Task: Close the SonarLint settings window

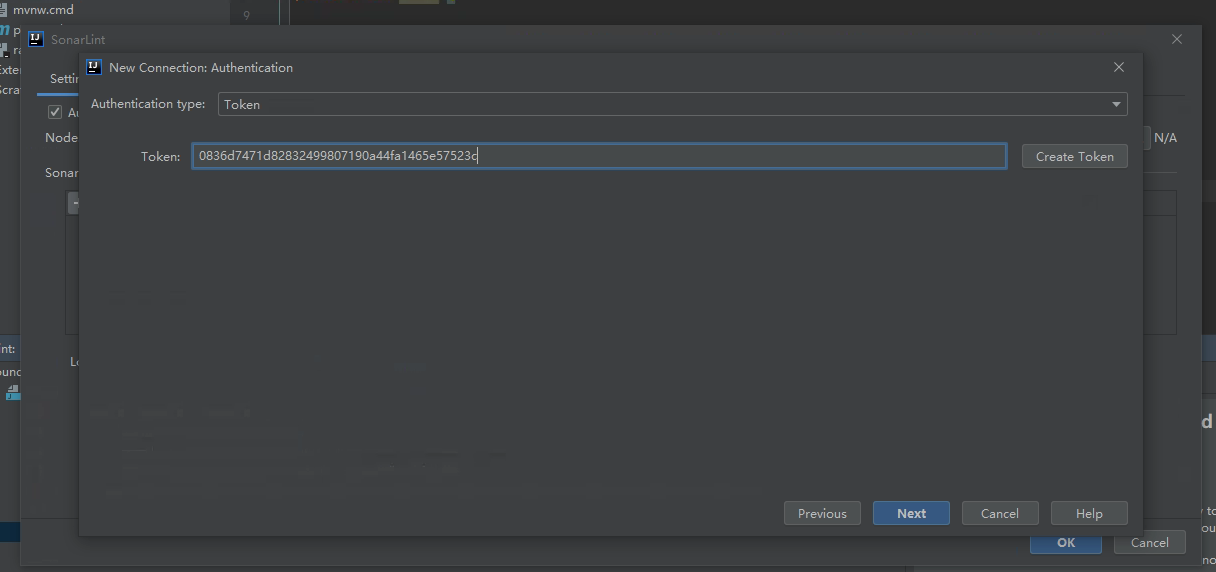Action: 1177,39
